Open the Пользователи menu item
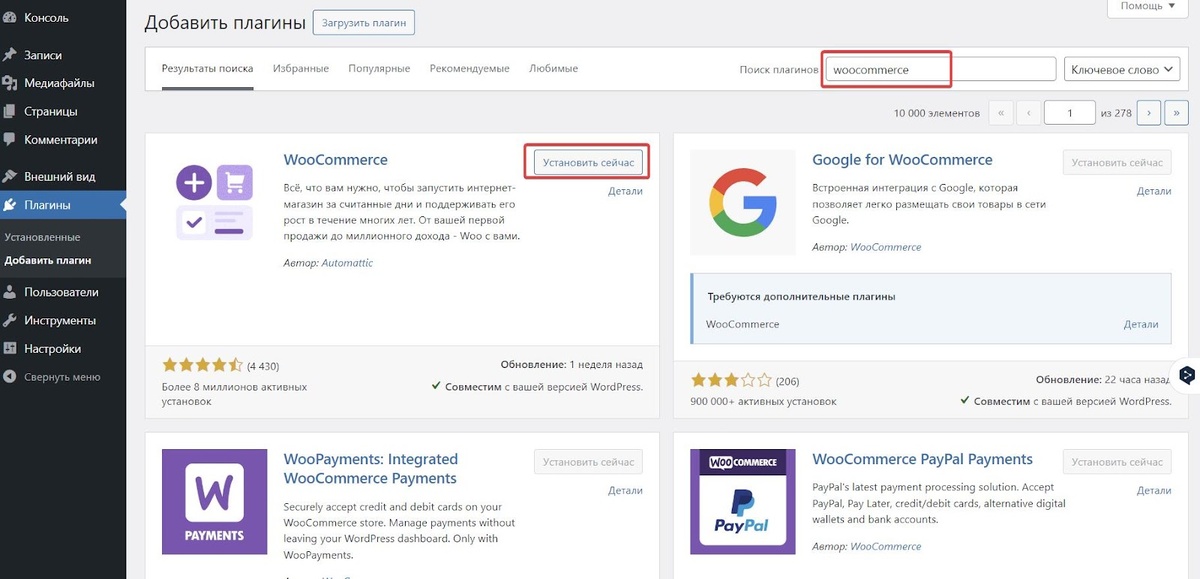1200x579 pixels. coord(63,292)
